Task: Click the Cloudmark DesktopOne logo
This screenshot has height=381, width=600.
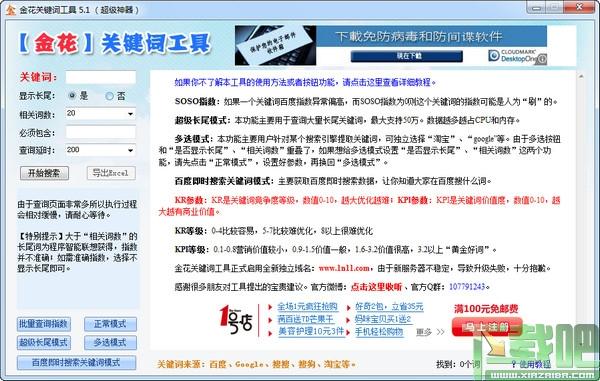Action: (x=513, y=56)
